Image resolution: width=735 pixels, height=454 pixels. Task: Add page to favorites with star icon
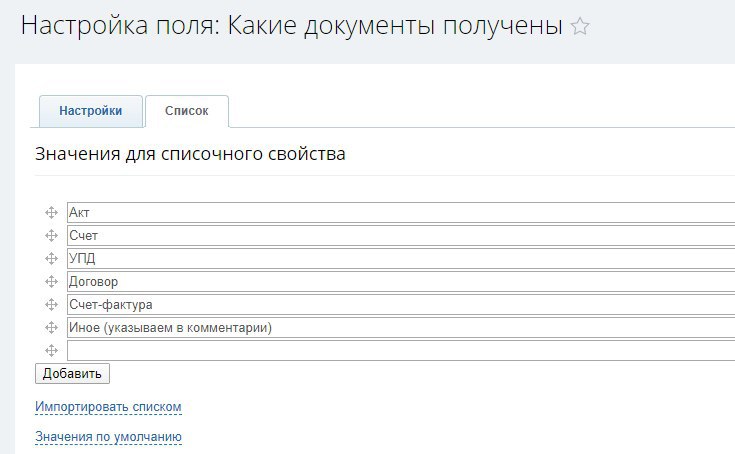pos(580,26)
